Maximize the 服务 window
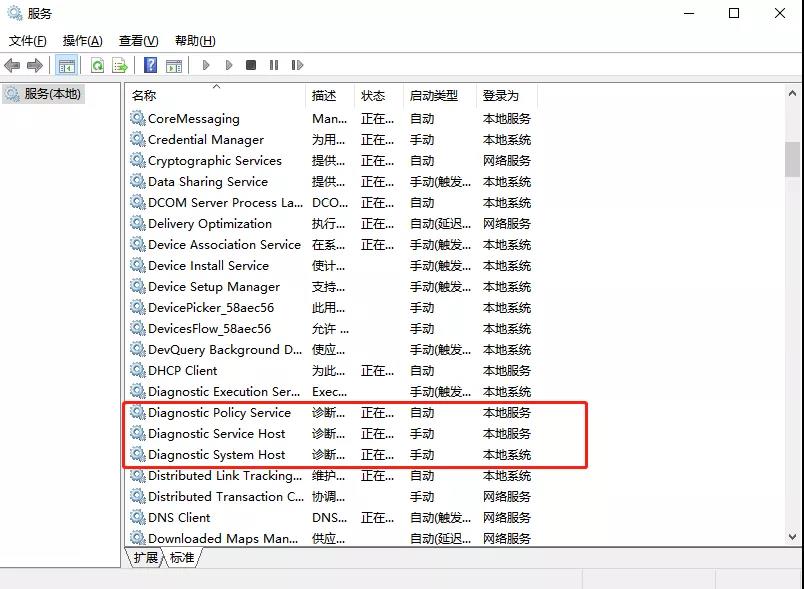804x589 pixels. [734, 13]
